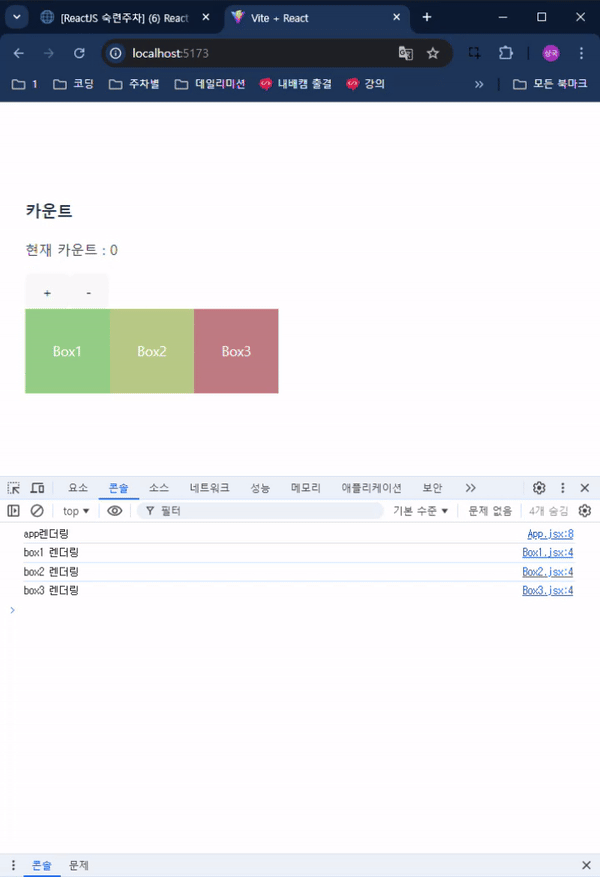
Task: Open the 모든 북마크 folder
Action: tap(550, 84)
